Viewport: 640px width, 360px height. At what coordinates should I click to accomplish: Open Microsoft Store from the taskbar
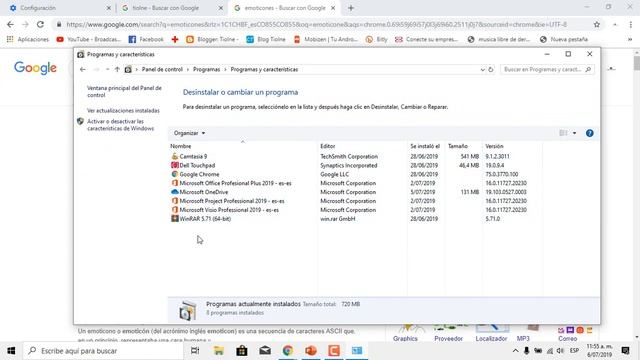tap(242, 351)
